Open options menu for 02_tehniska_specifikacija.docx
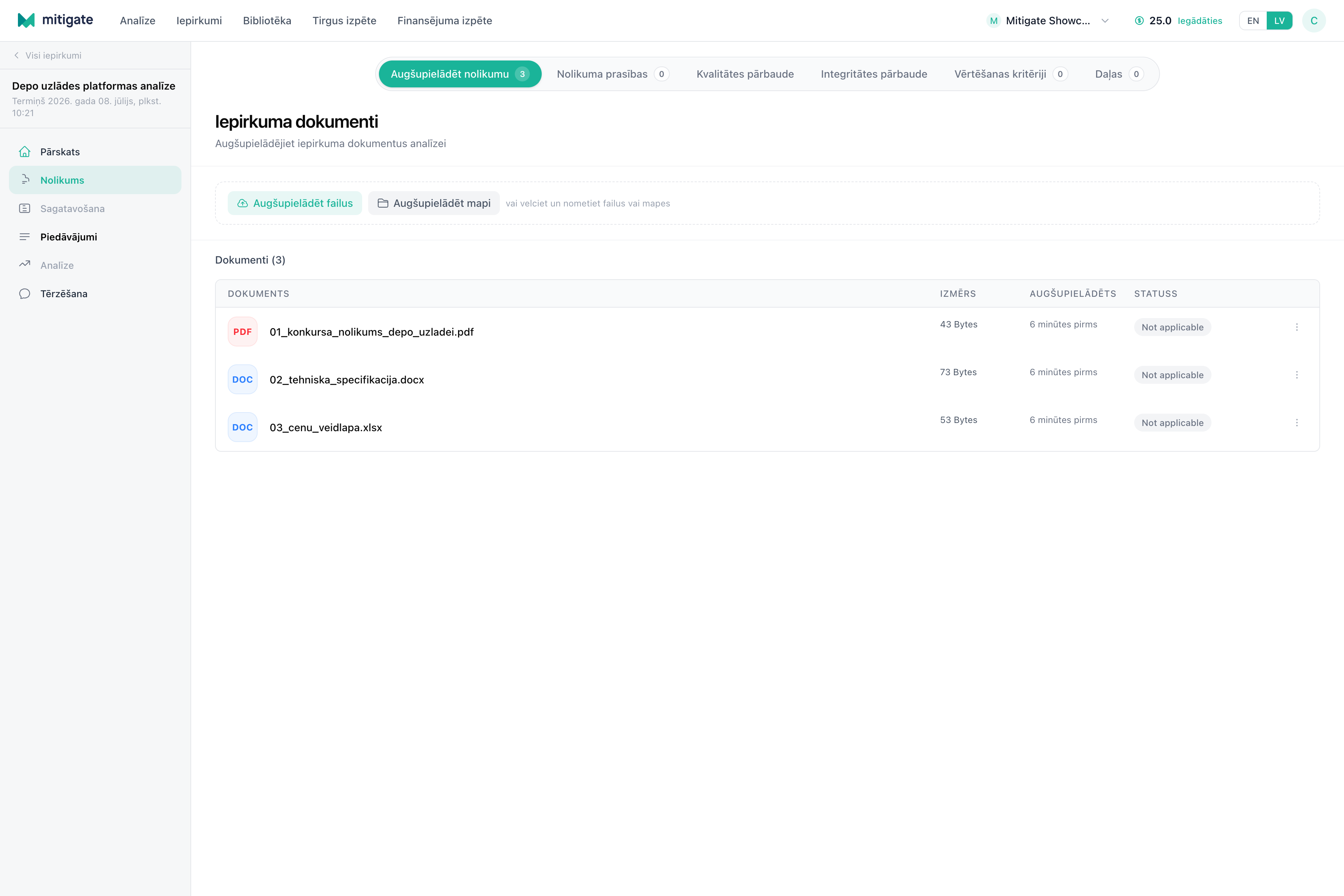 (x=1297, y=375)
